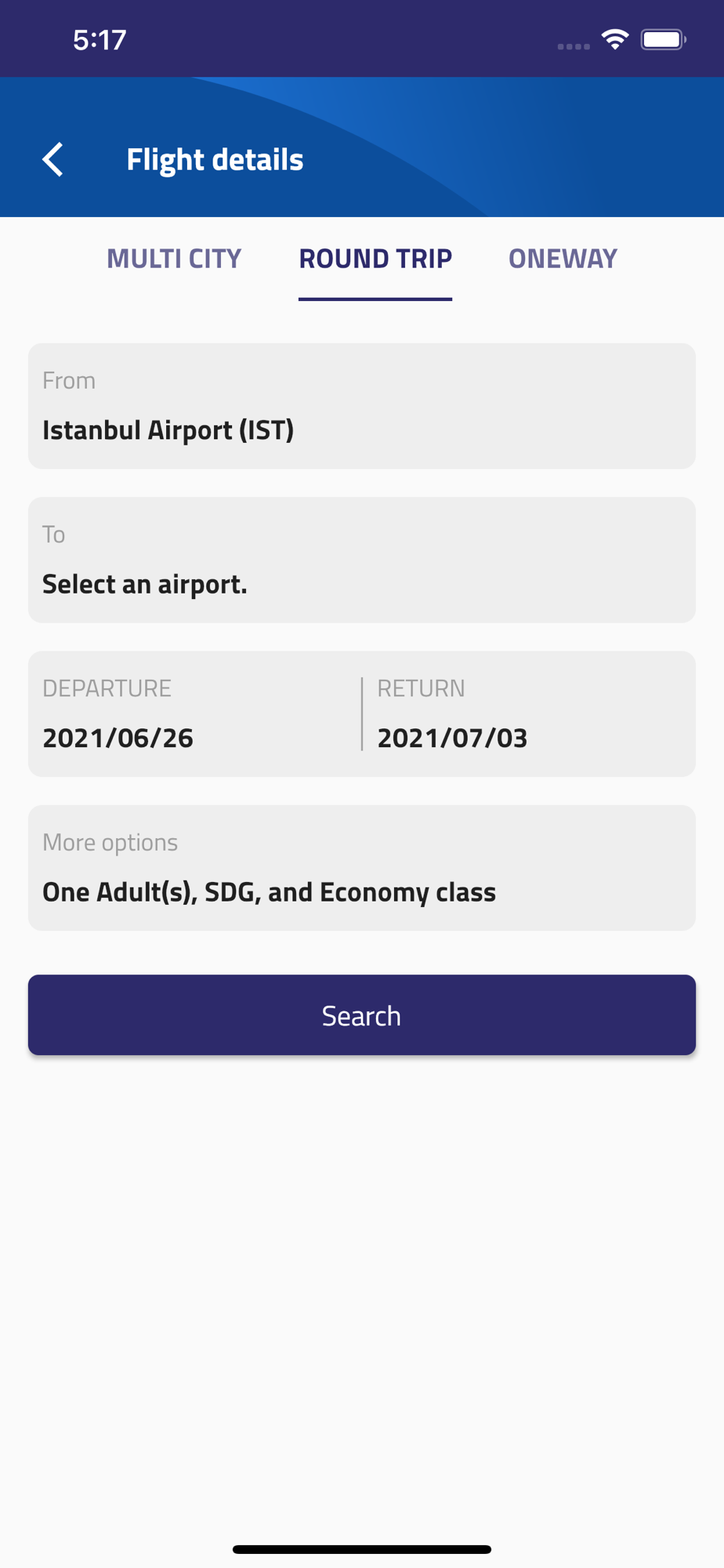724x1568 pixels.
Task: Tap the clock showing 5:17
Action: pos(100,40)
